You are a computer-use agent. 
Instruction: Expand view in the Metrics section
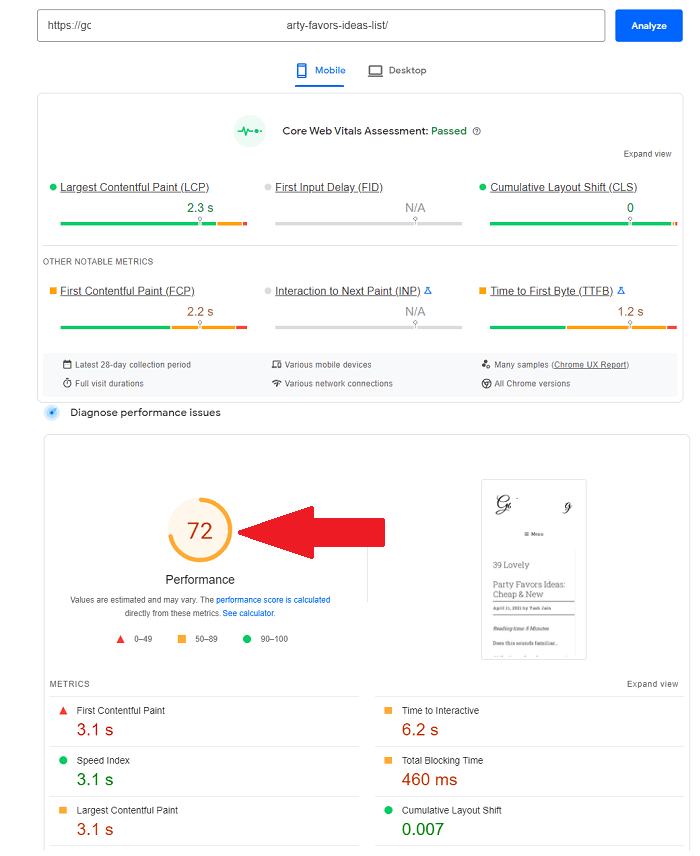[652, 684]
